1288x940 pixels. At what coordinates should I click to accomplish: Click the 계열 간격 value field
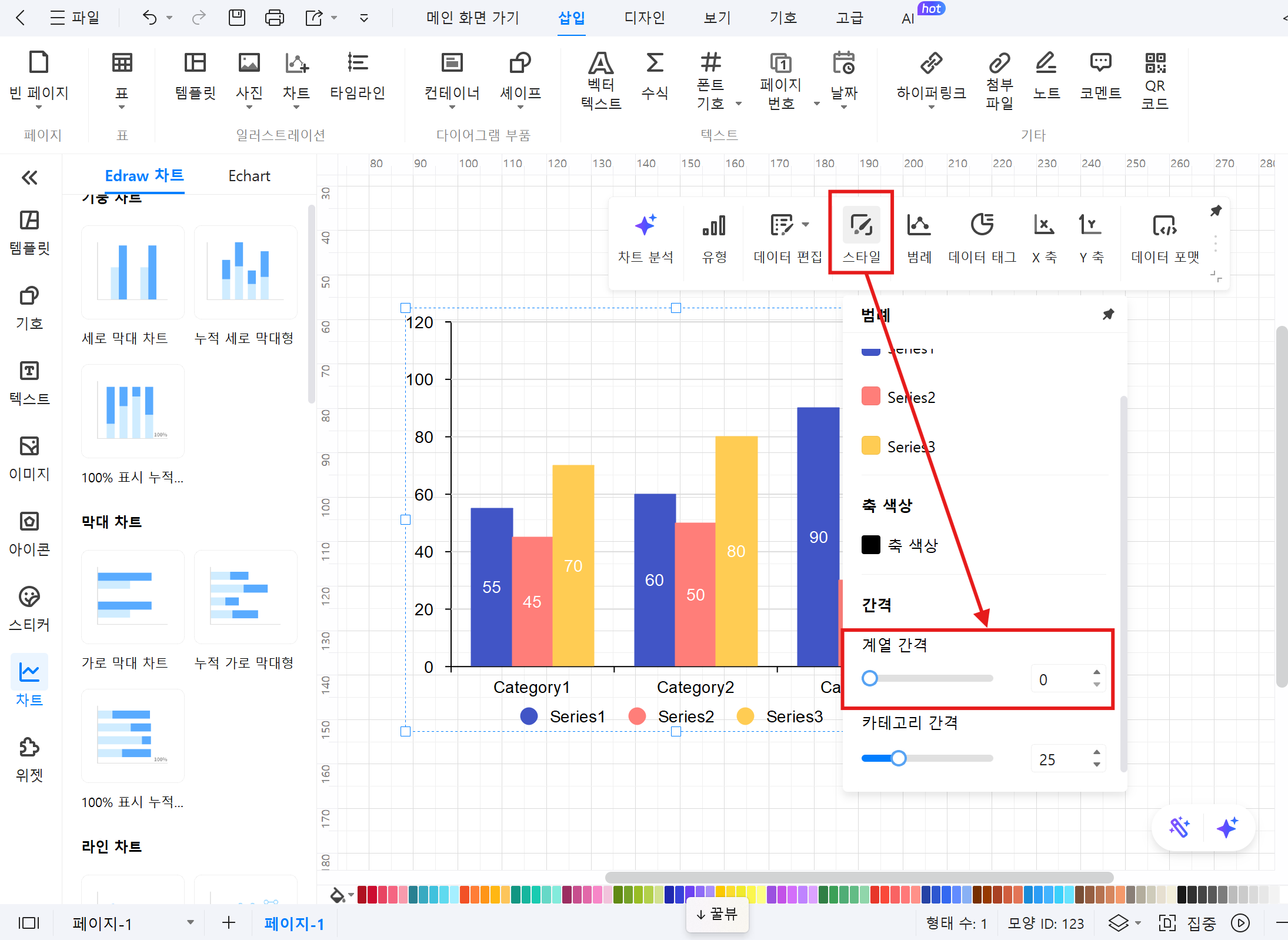pos(1060,679)
